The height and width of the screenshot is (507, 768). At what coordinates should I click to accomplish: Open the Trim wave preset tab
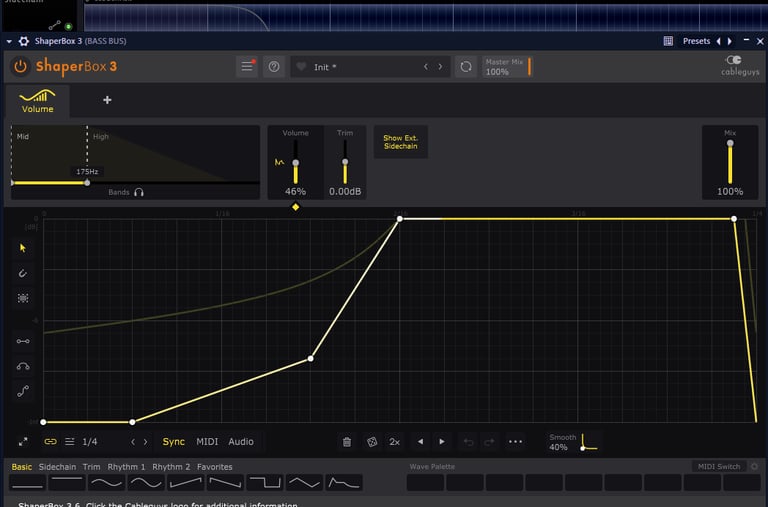click(x=91, y=467)
